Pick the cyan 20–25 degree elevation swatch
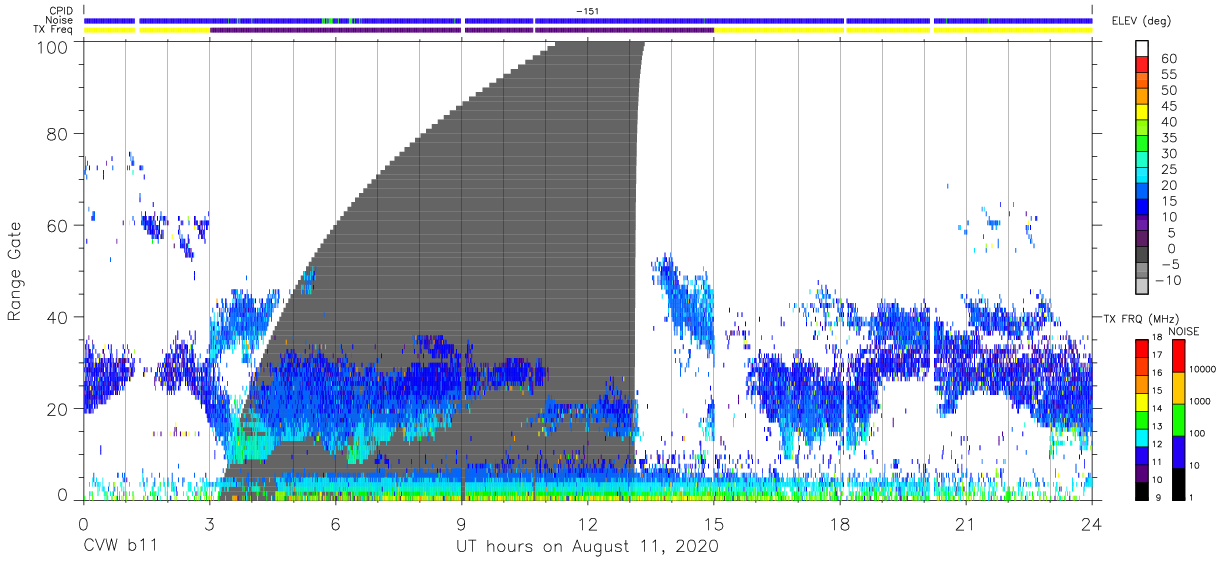 click(x=1144, y=177)
